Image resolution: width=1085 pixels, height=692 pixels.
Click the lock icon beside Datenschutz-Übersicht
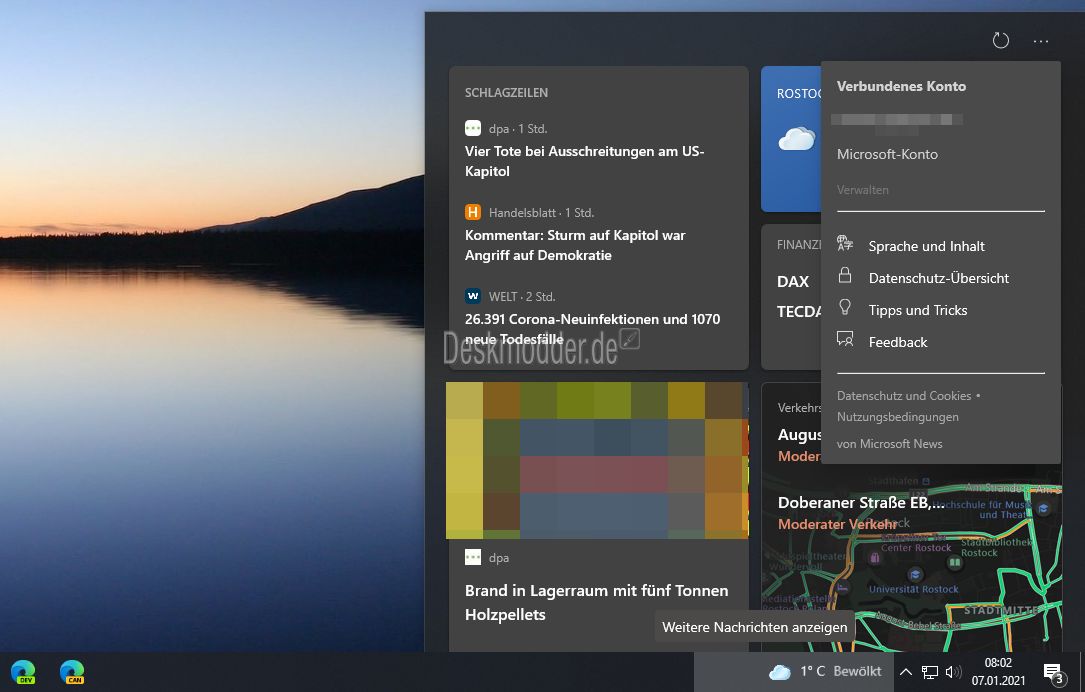coord(845,275)
